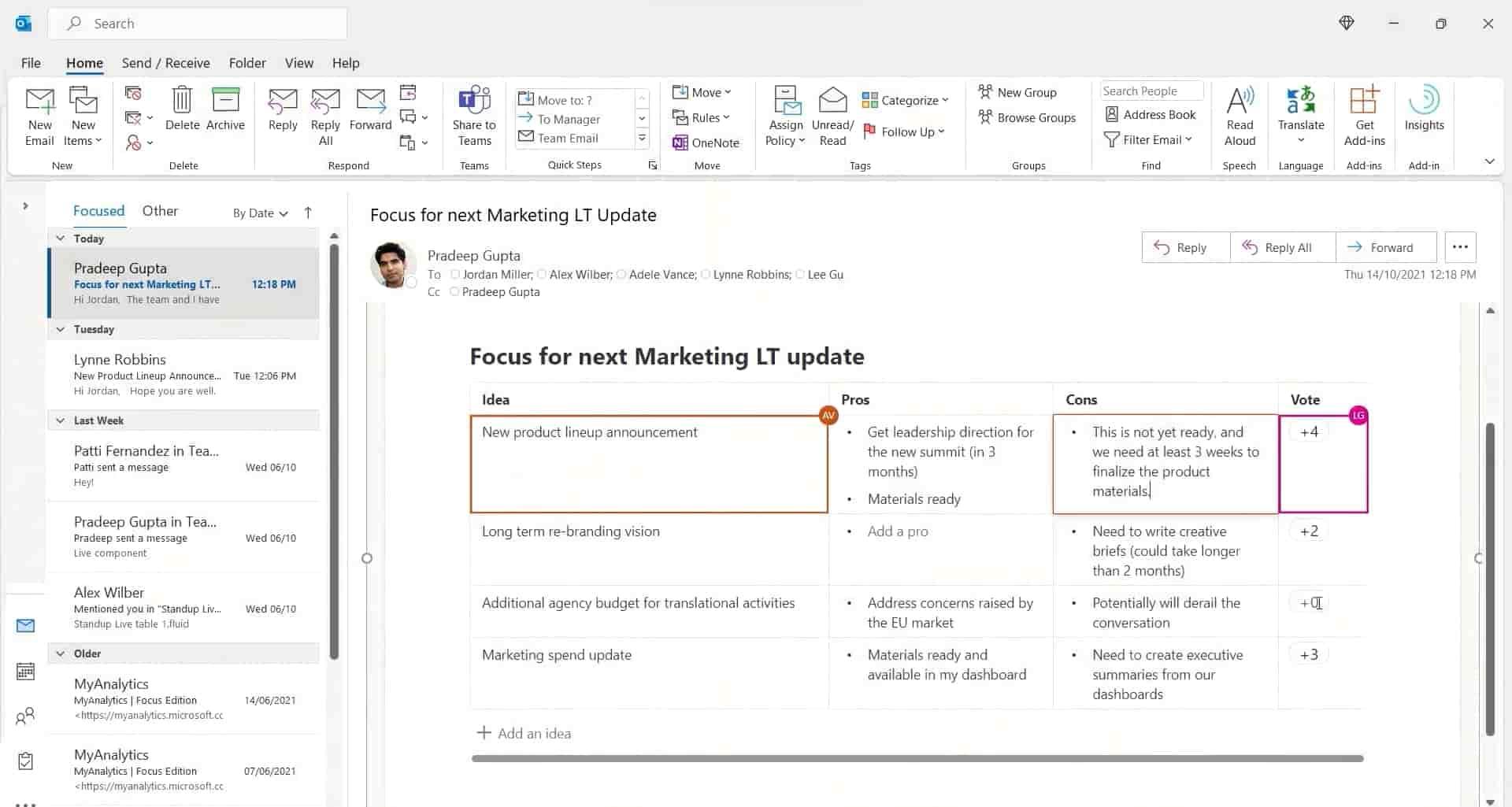Select the Team Email quick step
This screenshot has width=1512, height=807.
click(x=568, y=138)
